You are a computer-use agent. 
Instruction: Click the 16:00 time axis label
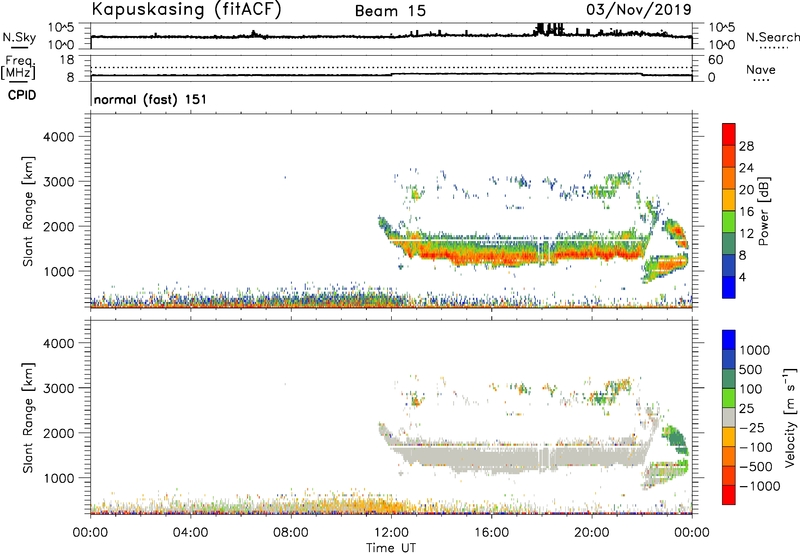(x=491, y=533)
